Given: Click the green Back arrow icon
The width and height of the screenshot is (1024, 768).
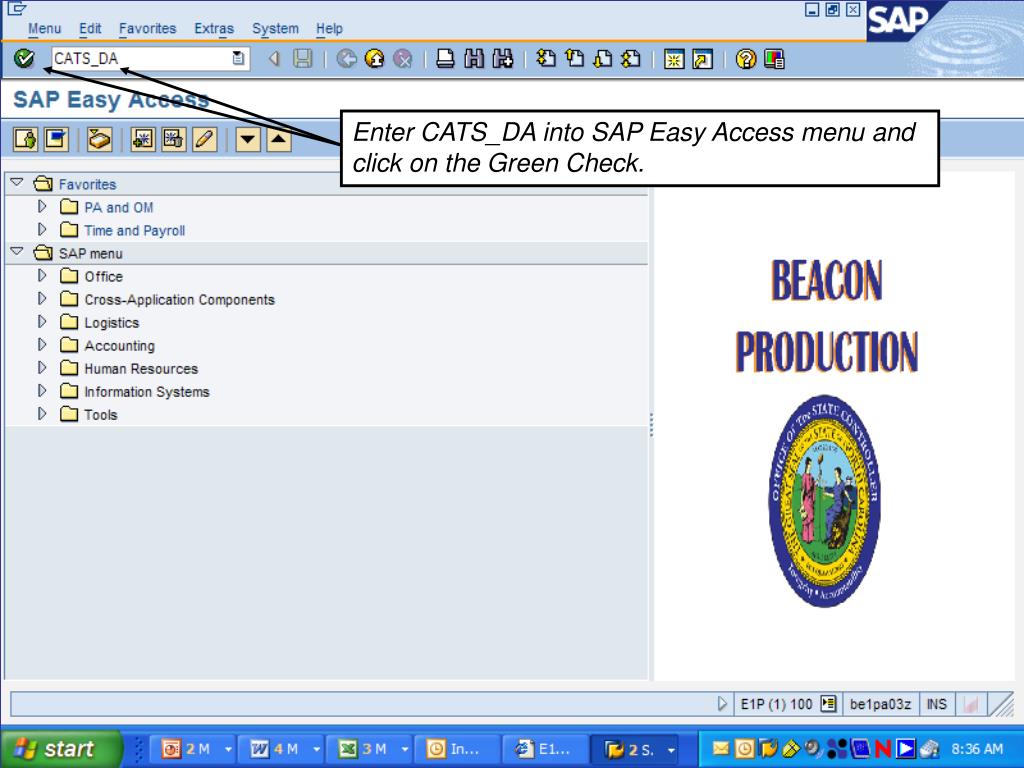Looking at the screenshot, I should click(x=346, y=59).
